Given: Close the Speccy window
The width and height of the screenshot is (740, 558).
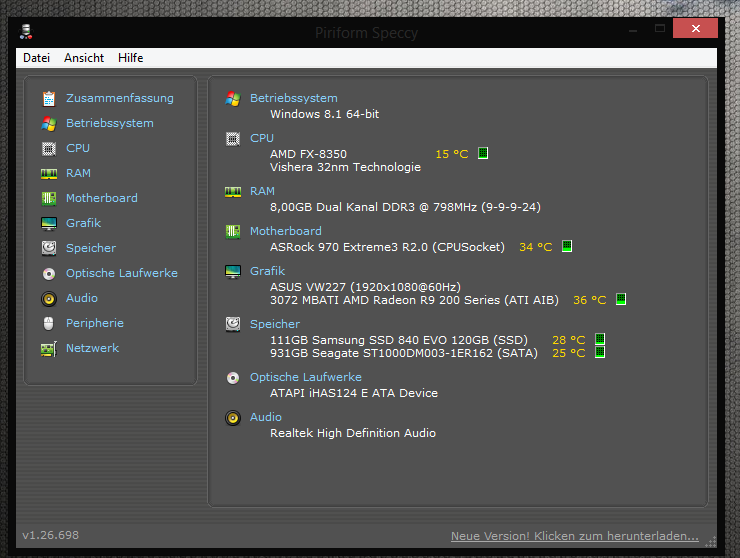Looking at the screenshot, I should (696, 28).
